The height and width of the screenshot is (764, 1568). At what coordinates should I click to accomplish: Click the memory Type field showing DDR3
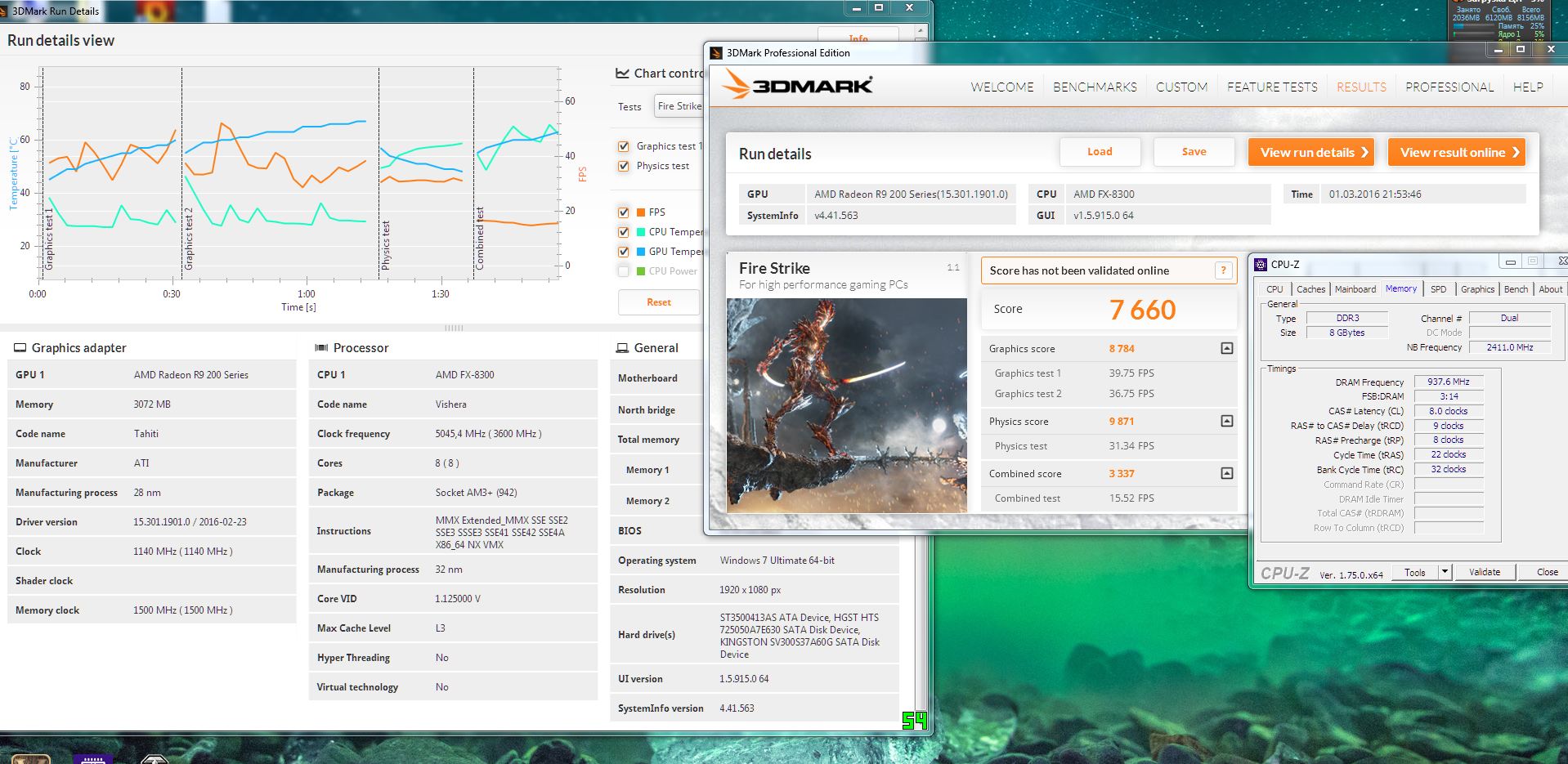pyautogui.click(x=1347, y=318)
